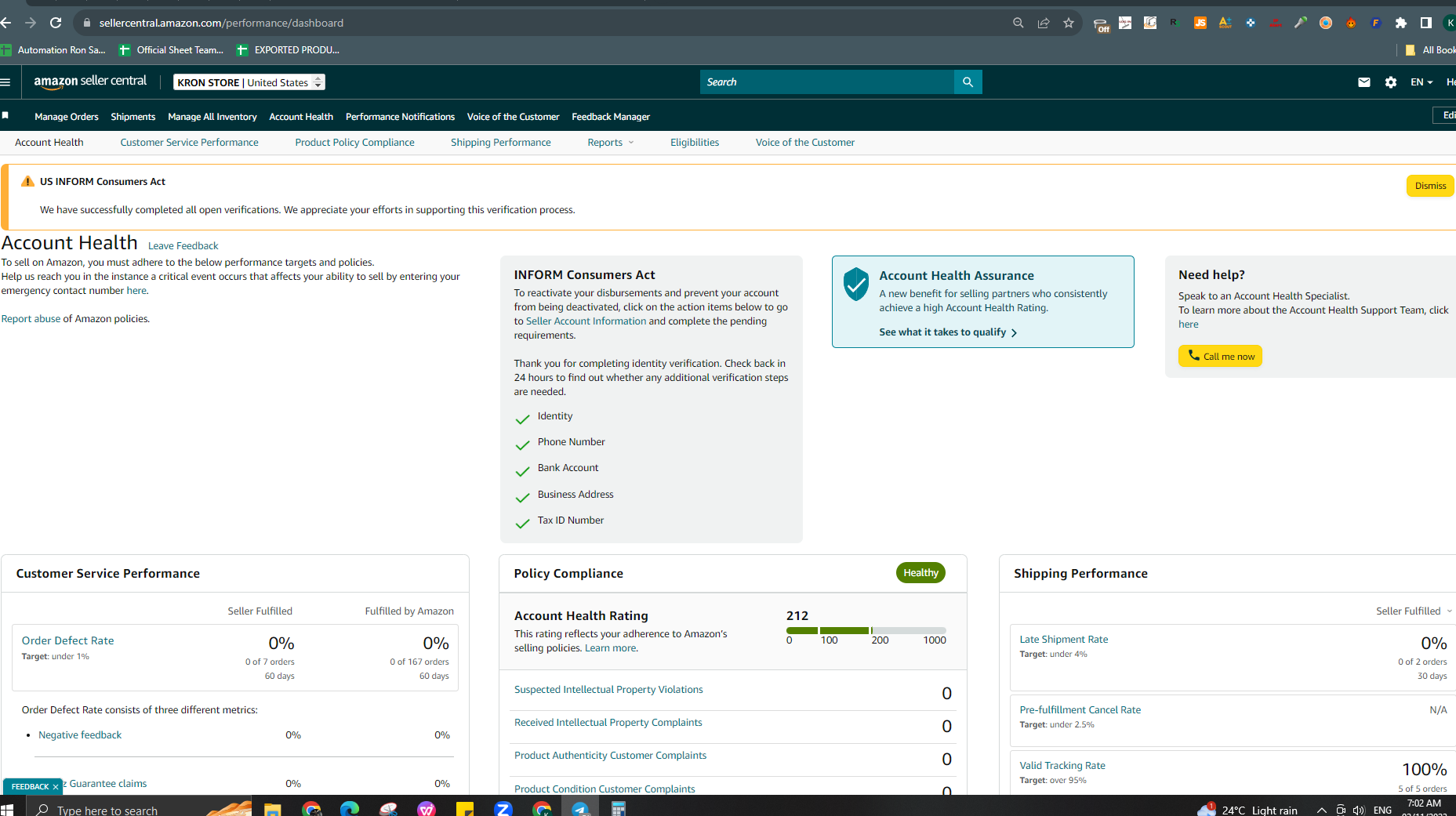Click the blue hexagon F extension icon

1376,23
